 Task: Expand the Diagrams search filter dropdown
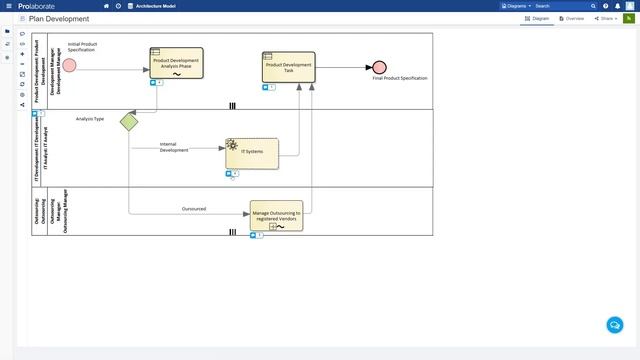(516, 6)
